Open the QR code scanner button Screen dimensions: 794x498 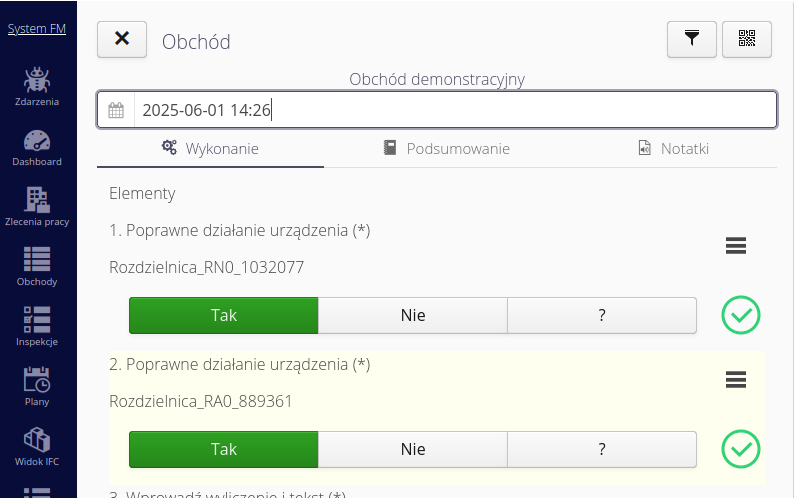[x=747, y=39]
